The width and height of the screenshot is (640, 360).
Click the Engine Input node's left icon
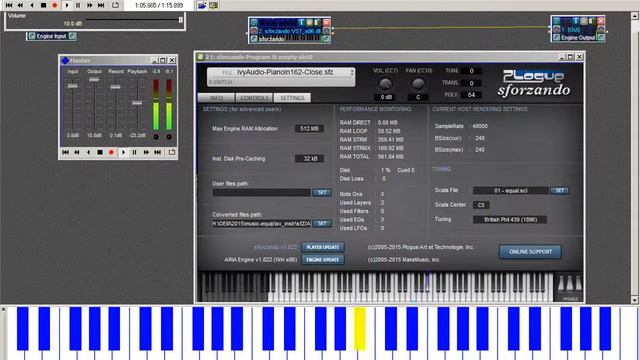point(31,36)
